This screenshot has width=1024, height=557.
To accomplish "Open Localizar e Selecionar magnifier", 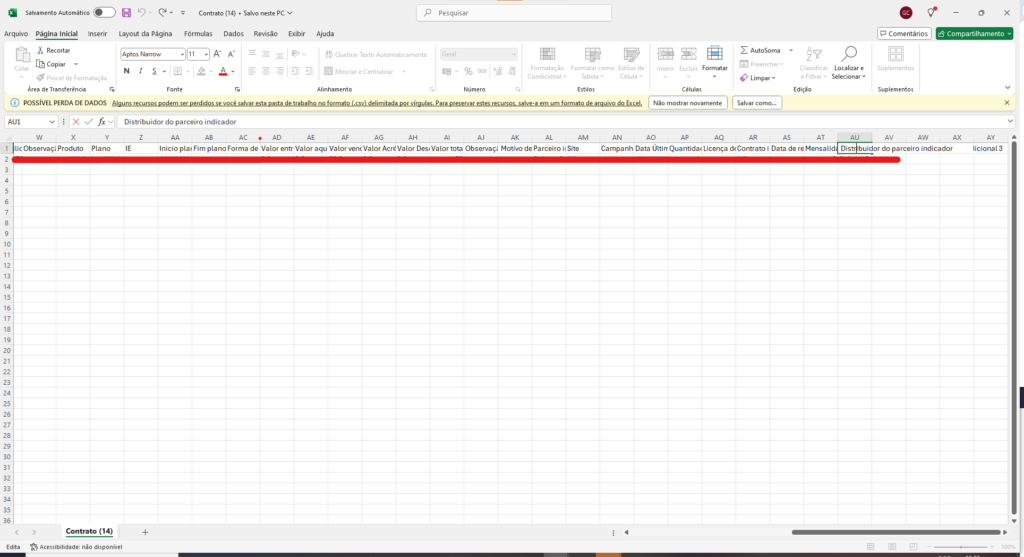I will [x=849, y=54].
